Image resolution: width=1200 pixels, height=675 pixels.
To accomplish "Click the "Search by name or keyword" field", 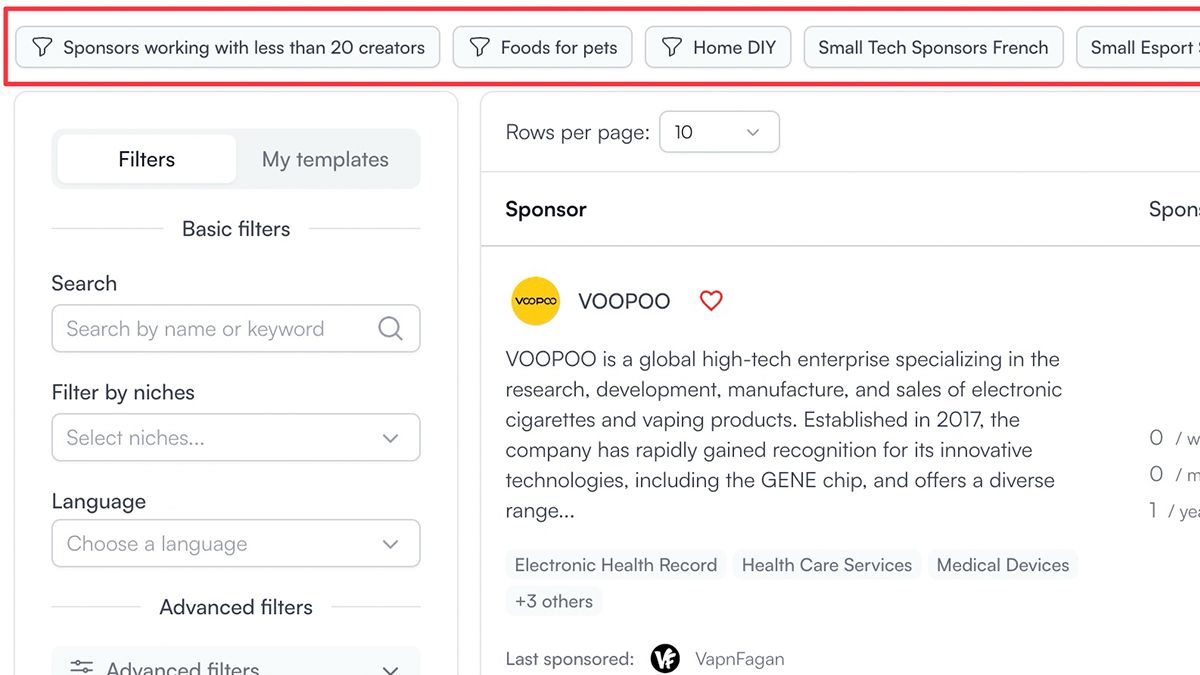I will pyautogui.click(x=210, y=328).
